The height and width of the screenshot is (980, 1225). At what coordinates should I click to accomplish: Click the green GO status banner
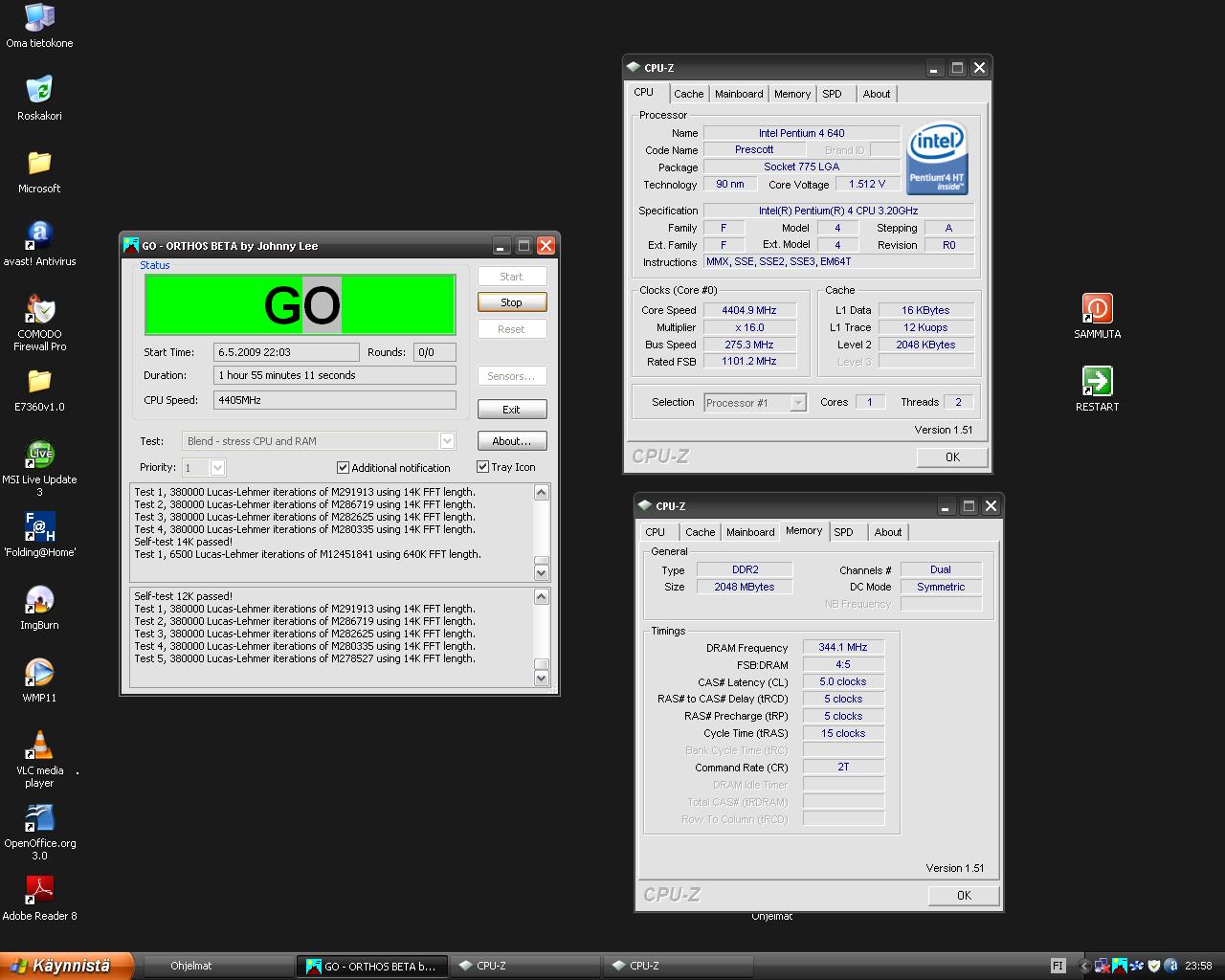pyautogui.click(x=301, y=305)
